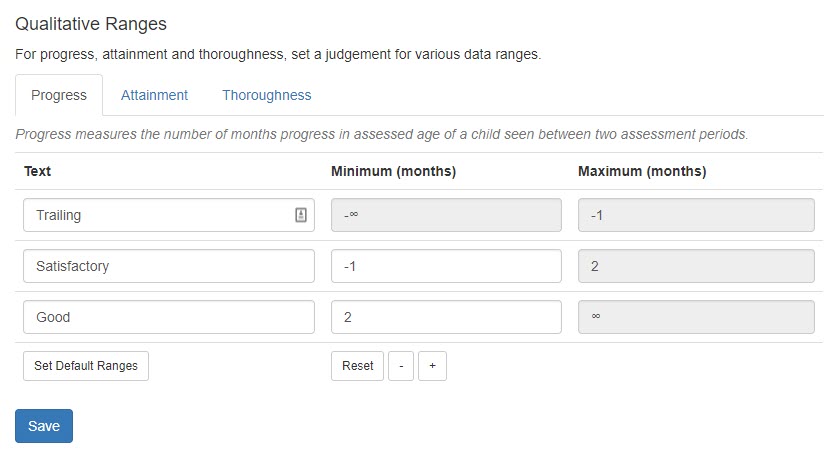Save the qualitative ranges
Viewport: 830px width, 469px height.
coord(44,426)
